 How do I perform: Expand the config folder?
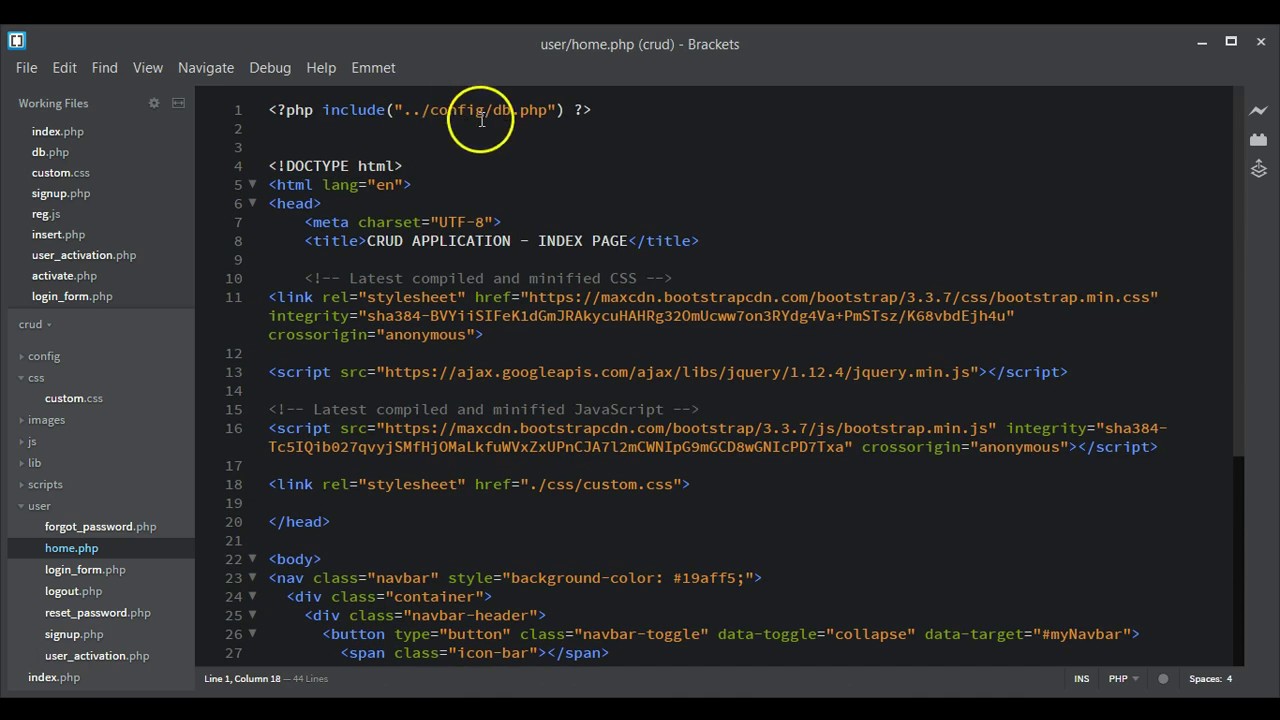coord(44,356)
